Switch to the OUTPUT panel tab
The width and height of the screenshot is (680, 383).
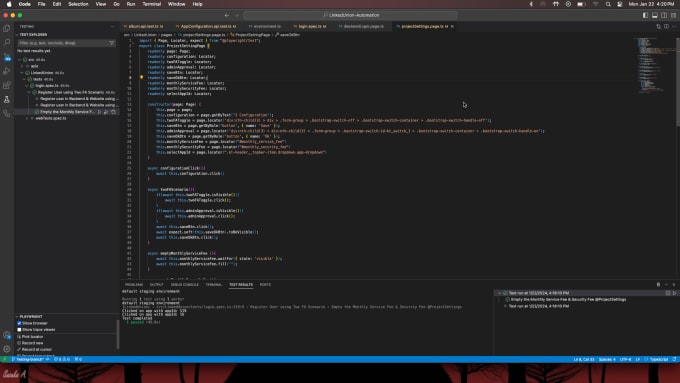[157, 285]
